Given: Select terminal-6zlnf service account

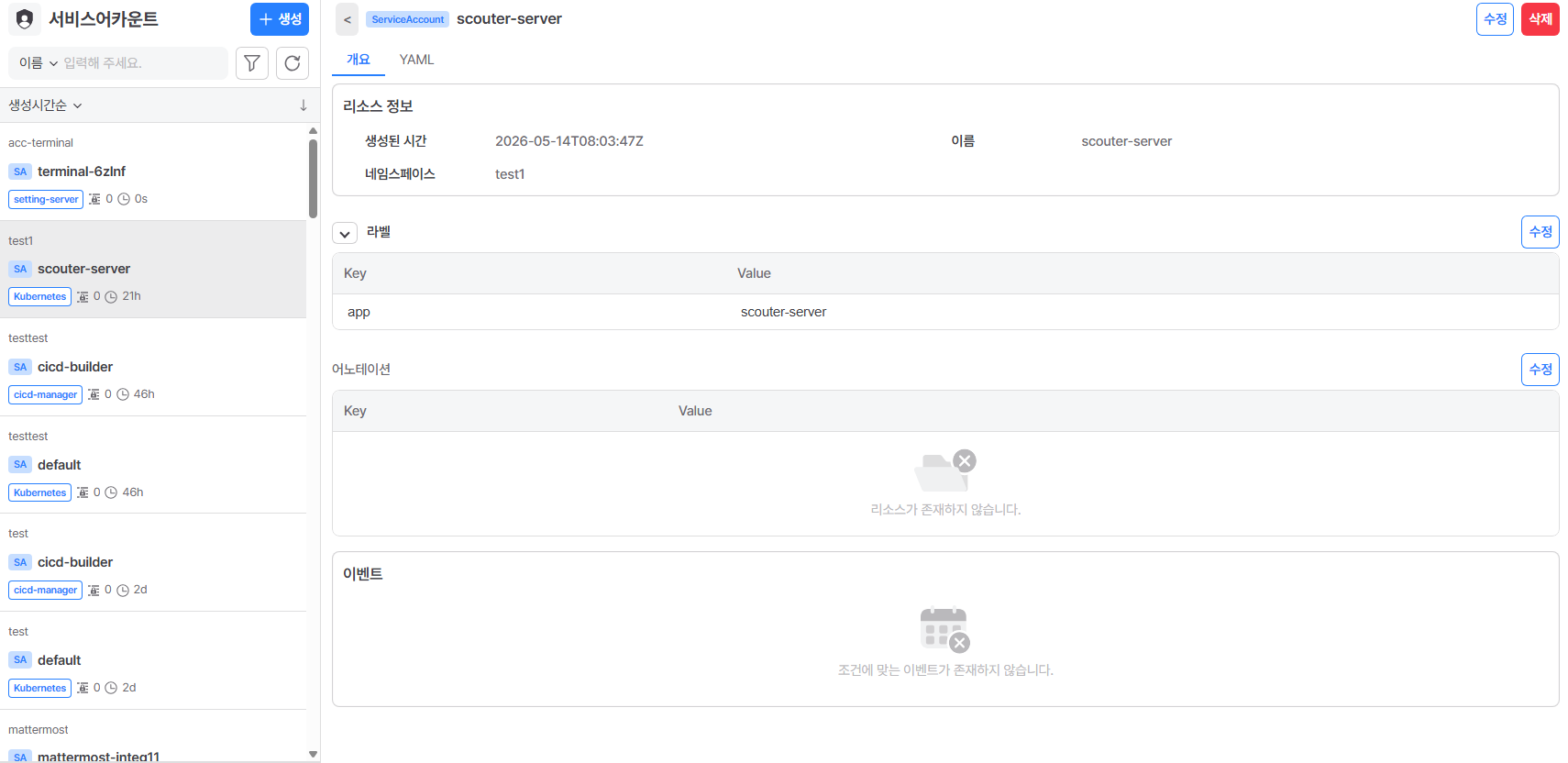Looking at the screenshot, I should 153,171.
